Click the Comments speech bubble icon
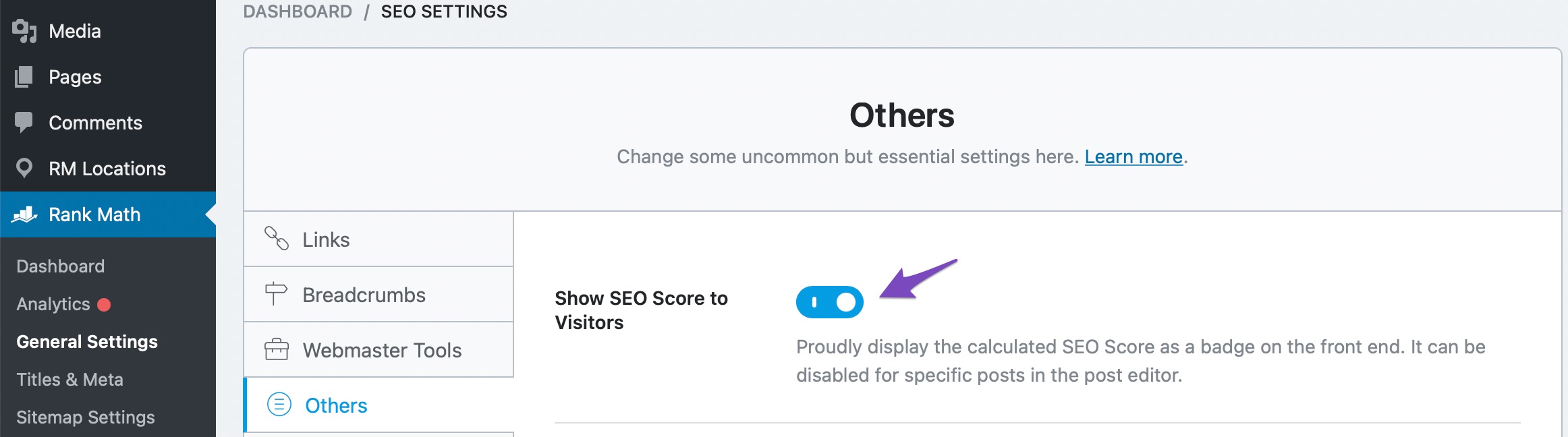 tap(24, 122)
